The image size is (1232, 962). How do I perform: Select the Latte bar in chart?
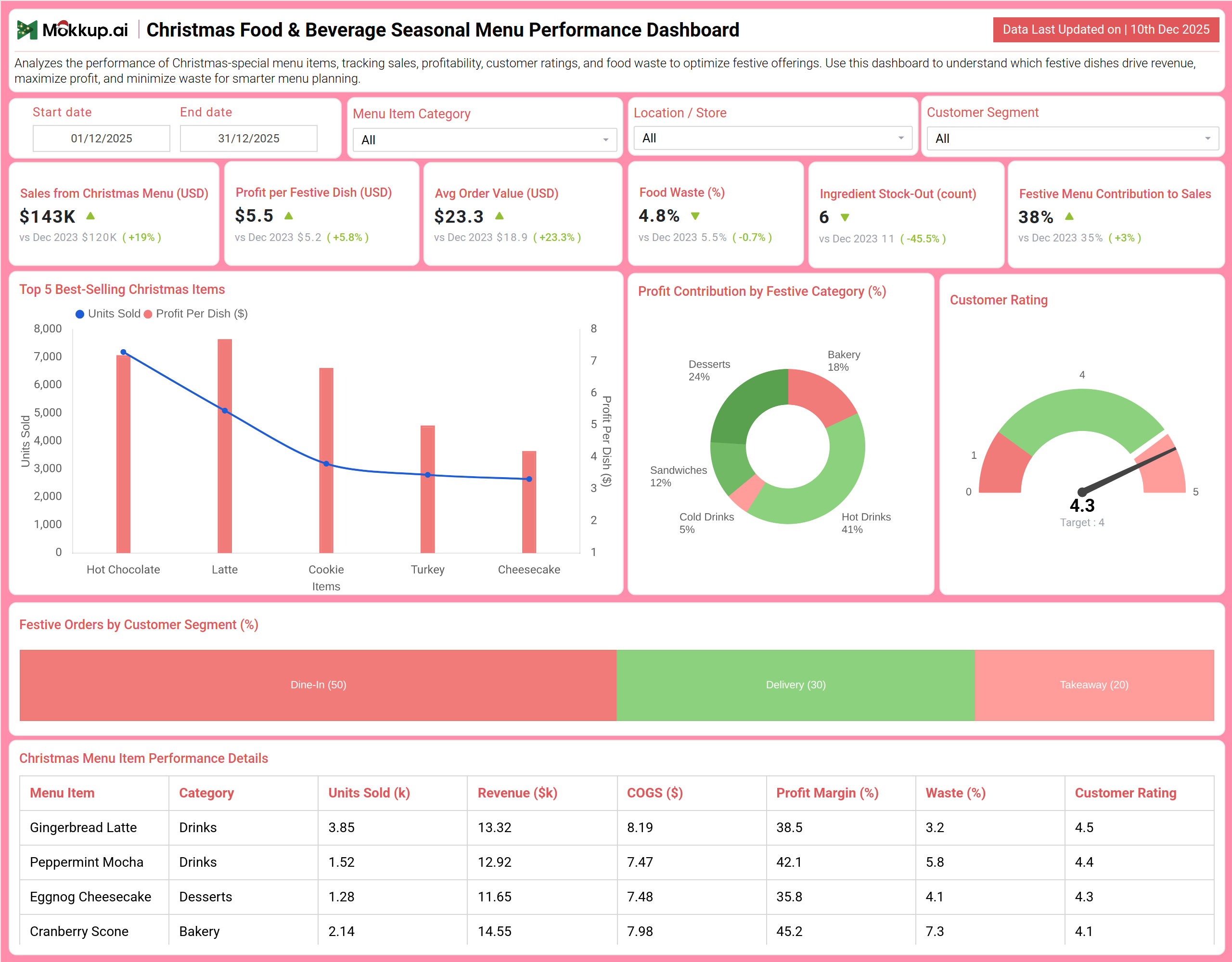point(225,446)
